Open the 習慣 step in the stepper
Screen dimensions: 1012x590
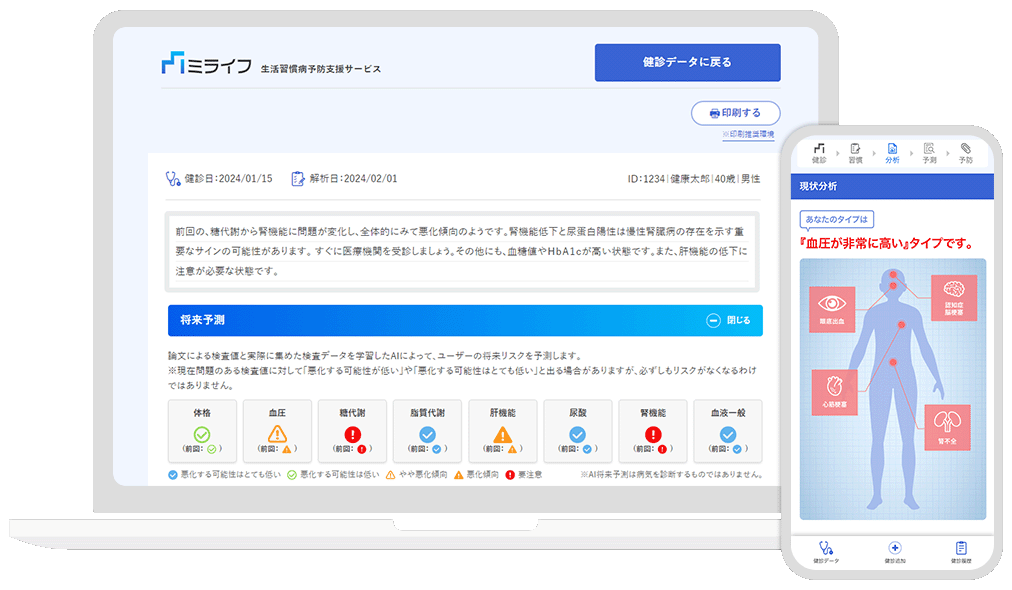[x=855, y=149]
